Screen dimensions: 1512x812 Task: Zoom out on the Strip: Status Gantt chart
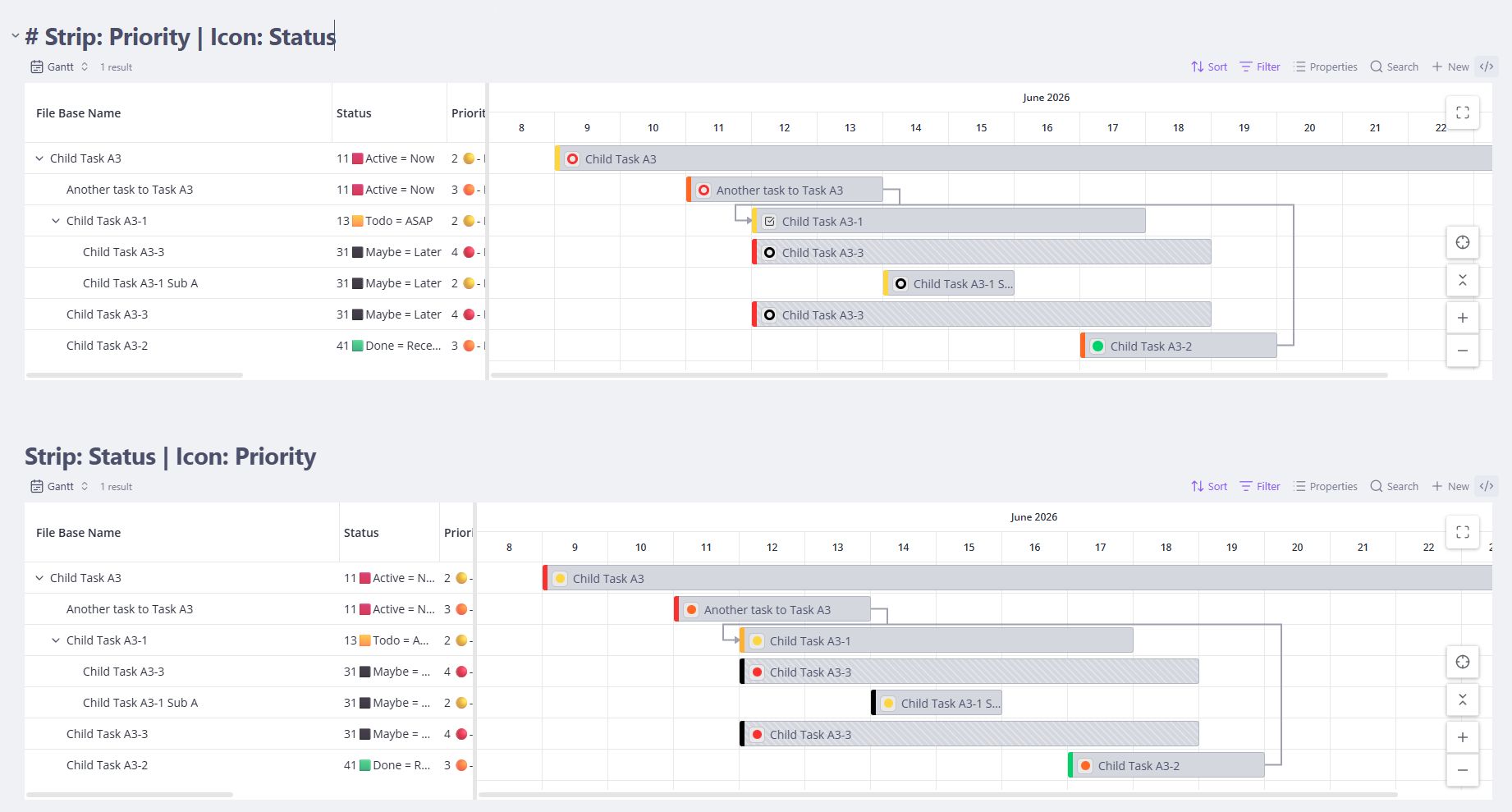[1463, 770]
